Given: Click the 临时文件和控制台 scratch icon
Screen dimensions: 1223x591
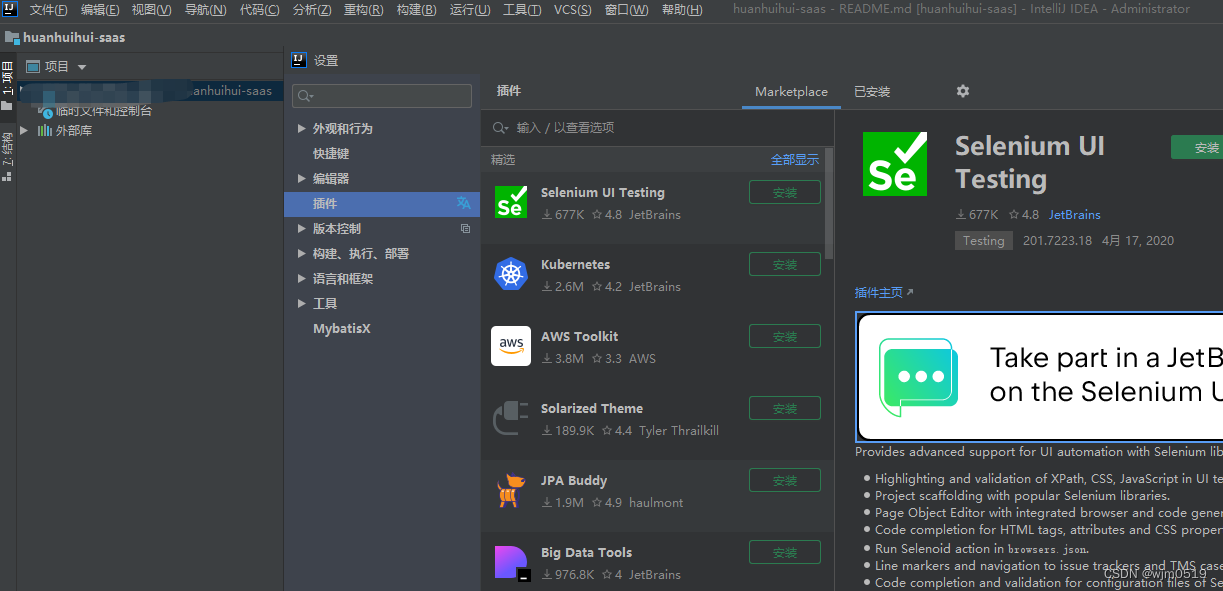Looking at the screenshot, I should (x=46, y=112).
